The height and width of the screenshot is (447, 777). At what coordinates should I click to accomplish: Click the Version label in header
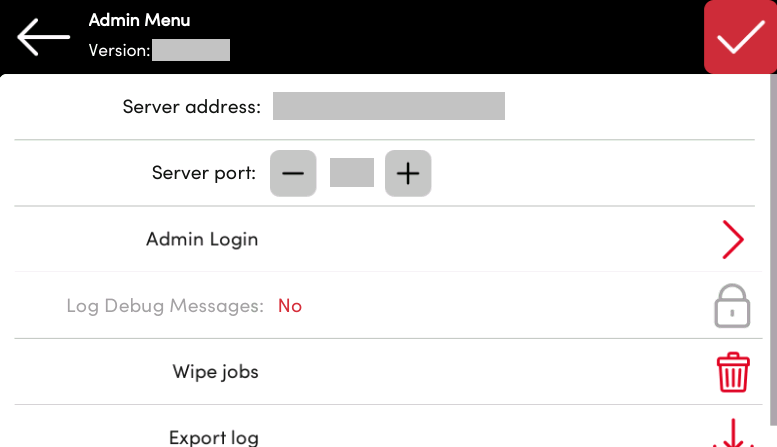click(119, 50)
